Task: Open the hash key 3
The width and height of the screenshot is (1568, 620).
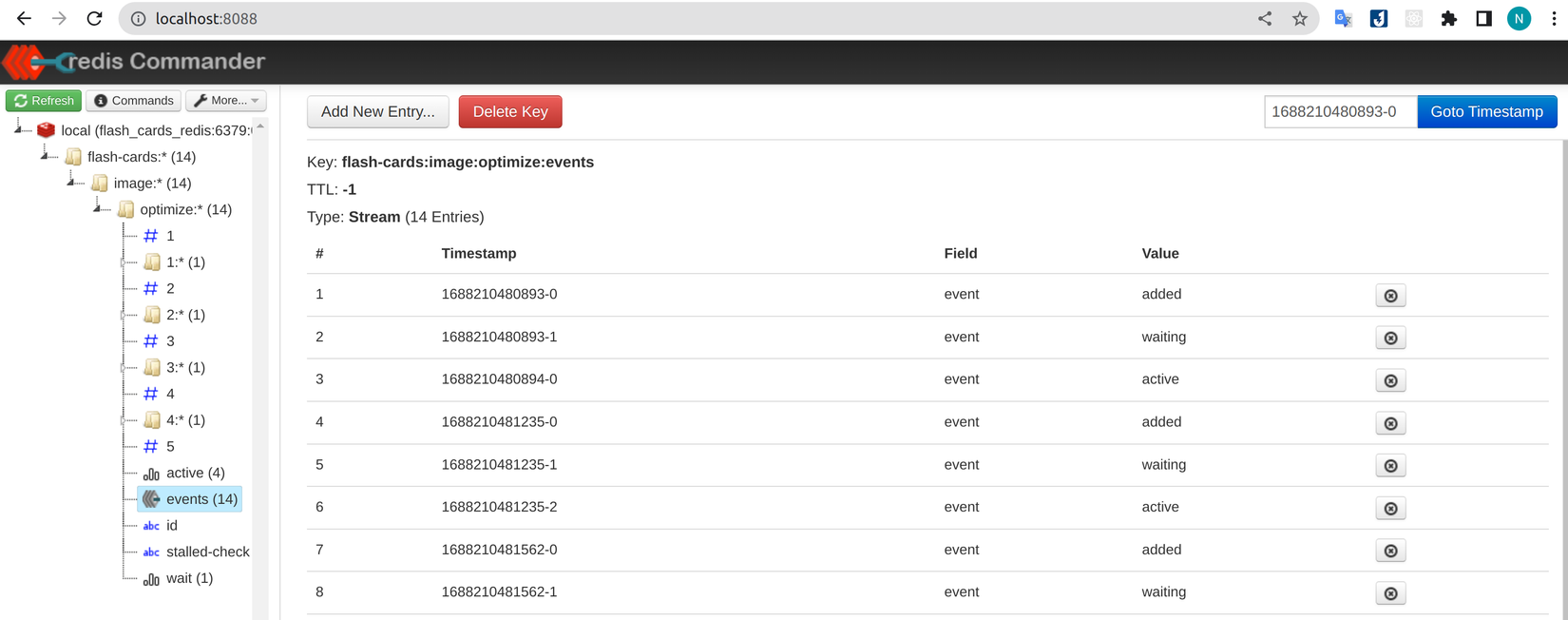Action: pyautogui.click(x=169, y=341)
